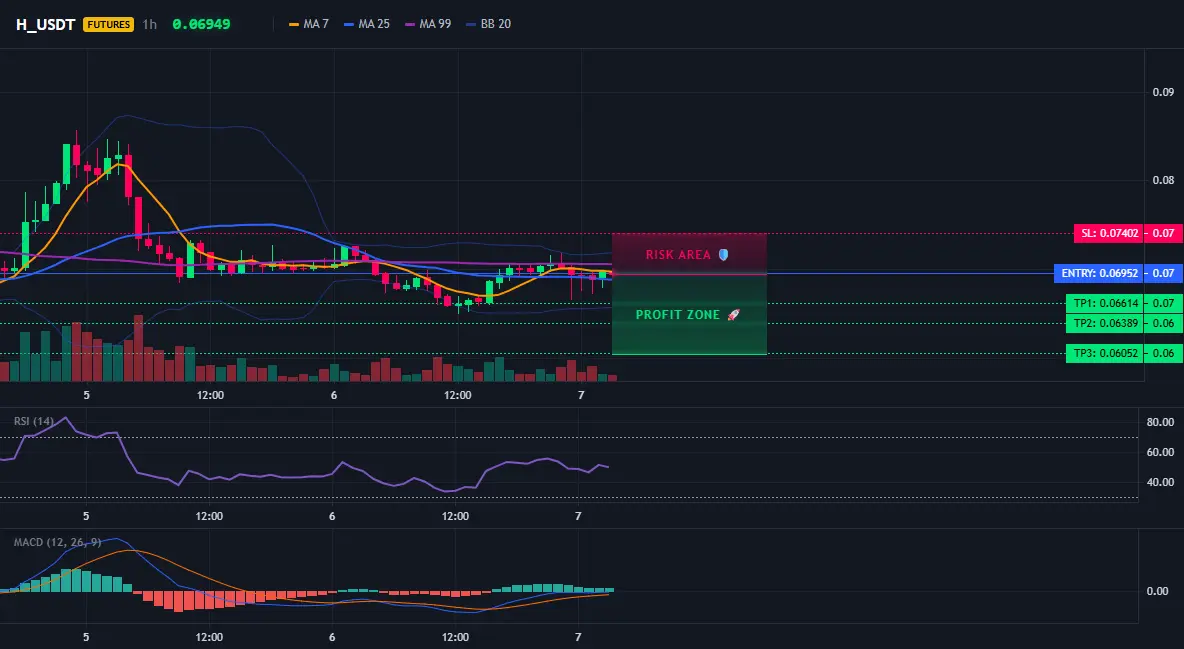1184x649 pixels.
Task: Click the 0.09 price axis value
Action: [1164, 92]
